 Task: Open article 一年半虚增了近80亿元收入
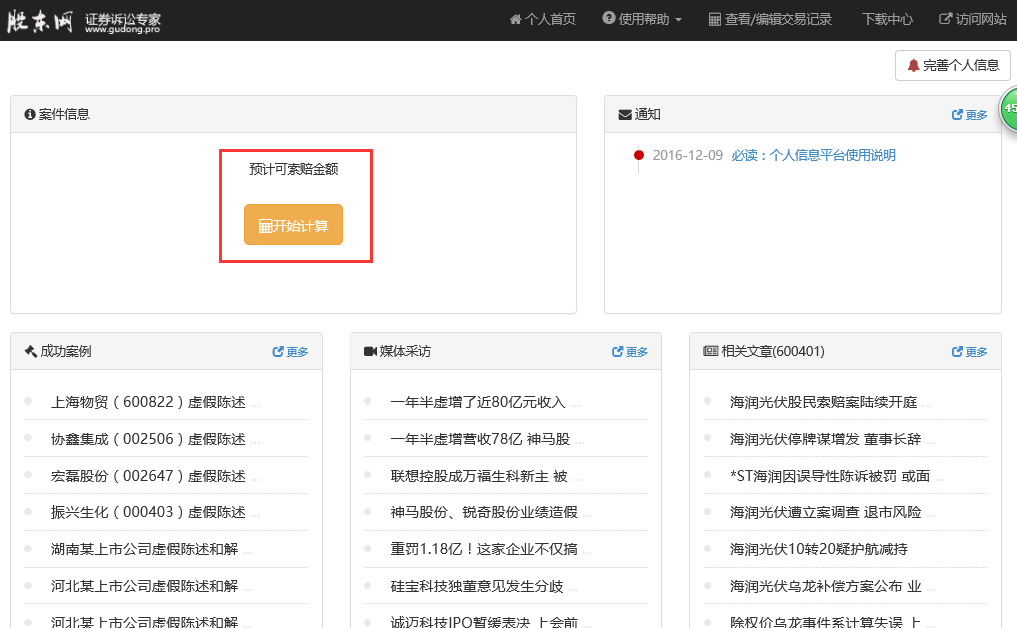pyautogui.click(x=478, y=402)
